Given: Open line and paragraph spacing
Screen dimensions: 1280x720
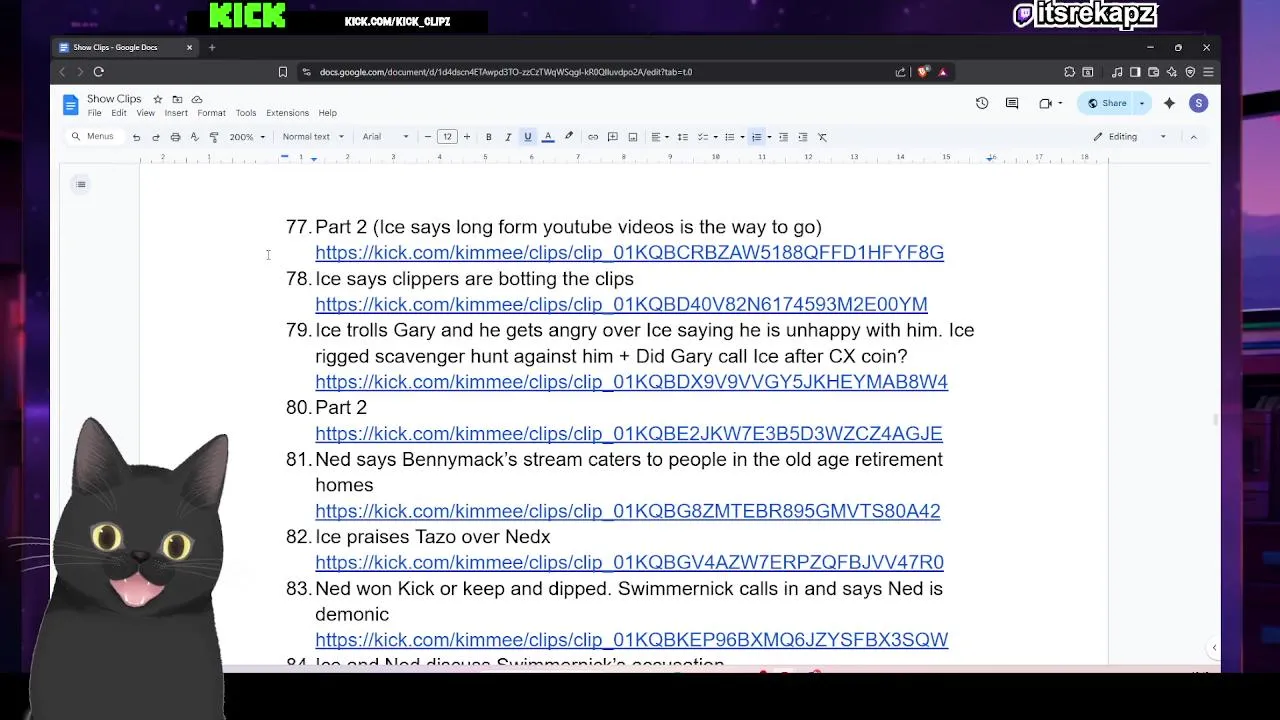Looking at the screenshot, I should (x=682, y=137).
